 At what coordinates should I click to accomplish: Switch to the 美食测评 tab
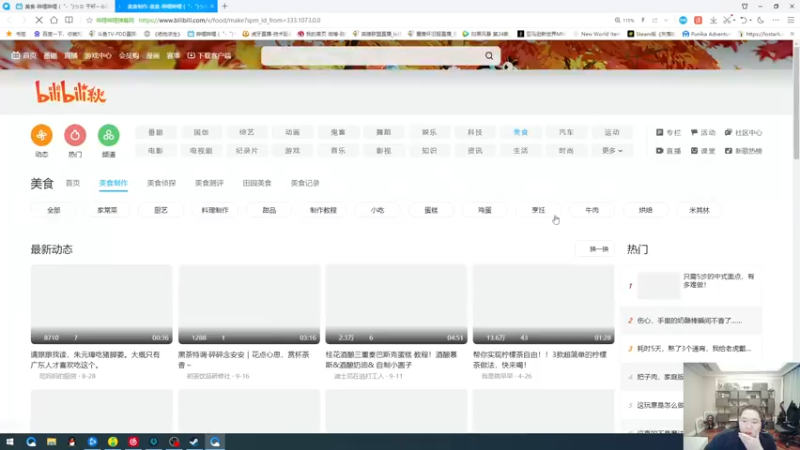tap(209, 183)
